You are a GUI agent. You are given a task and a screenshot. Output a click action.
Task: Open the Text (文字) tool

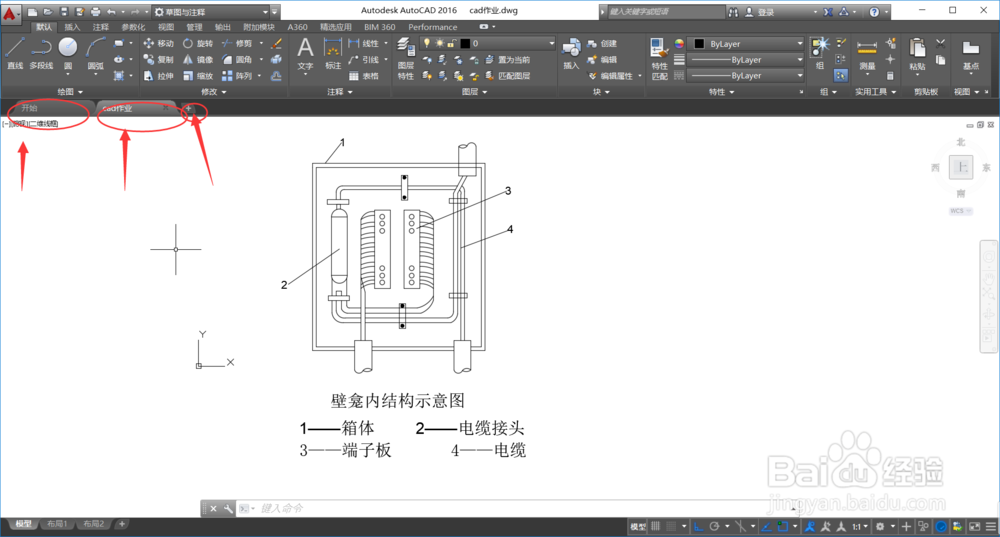tap(305, 54)
